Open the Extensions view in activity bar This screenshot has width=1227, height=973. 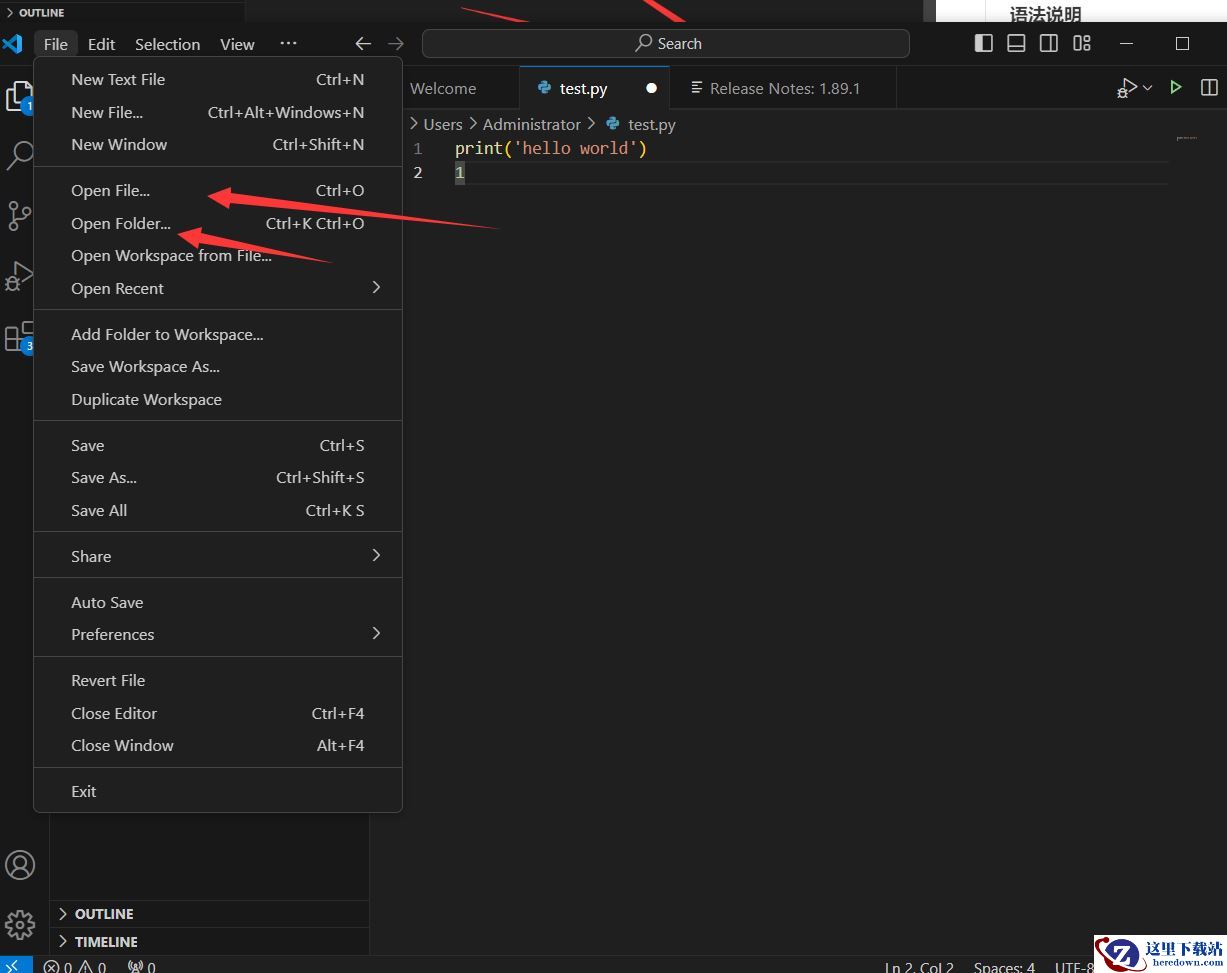tap(19, 337)
